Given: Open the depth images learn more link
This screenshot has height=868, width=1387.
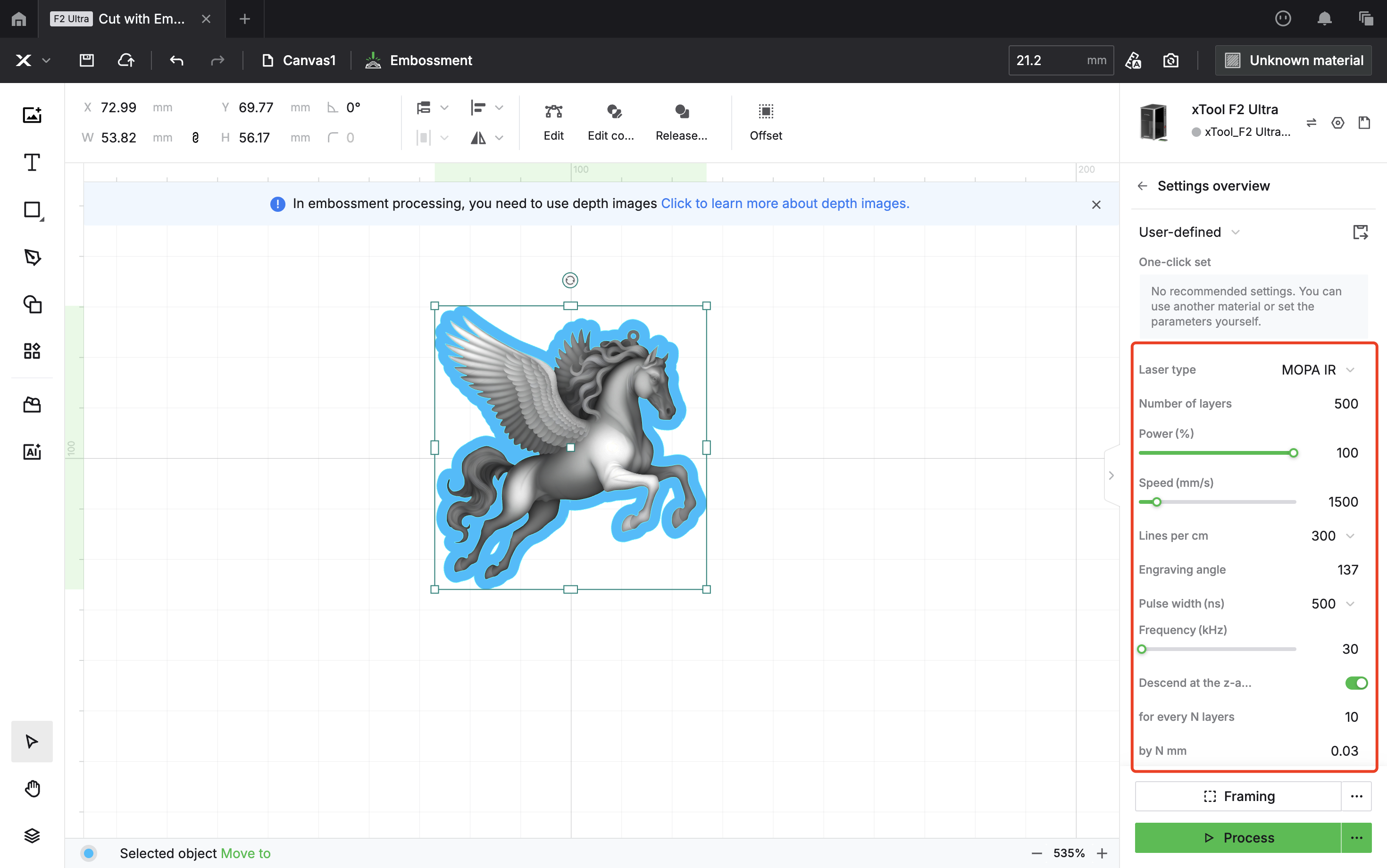Looking at the screenshot, I should (785, 204).
